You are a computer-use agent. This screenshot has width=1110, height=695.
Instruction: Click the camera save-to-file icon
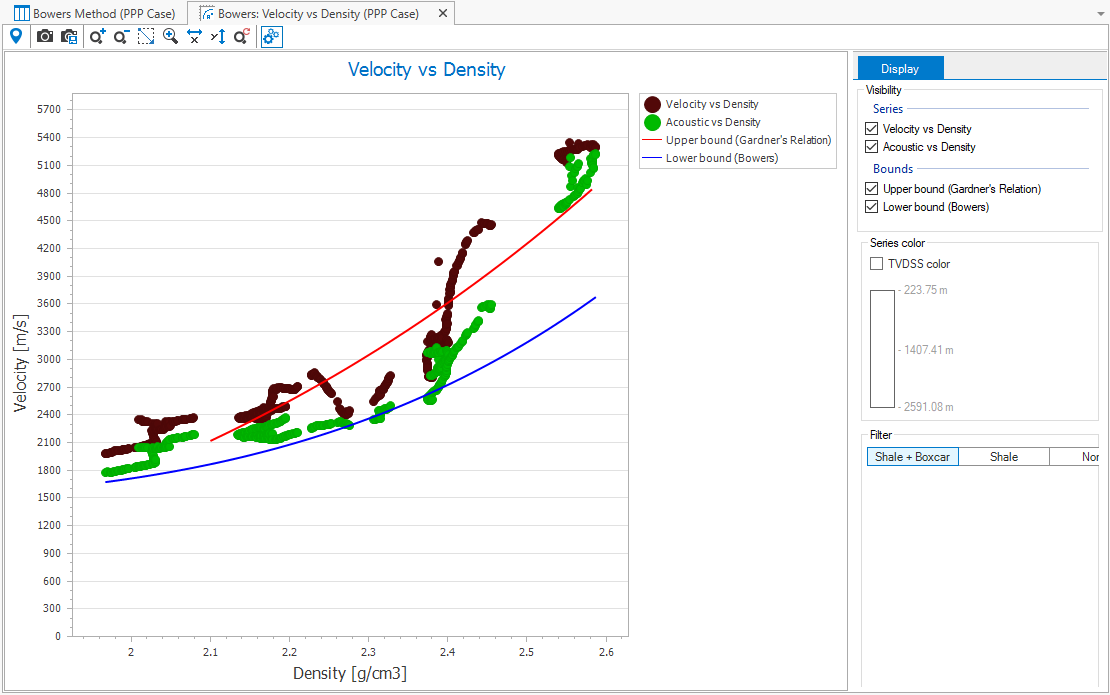(69, 37)
